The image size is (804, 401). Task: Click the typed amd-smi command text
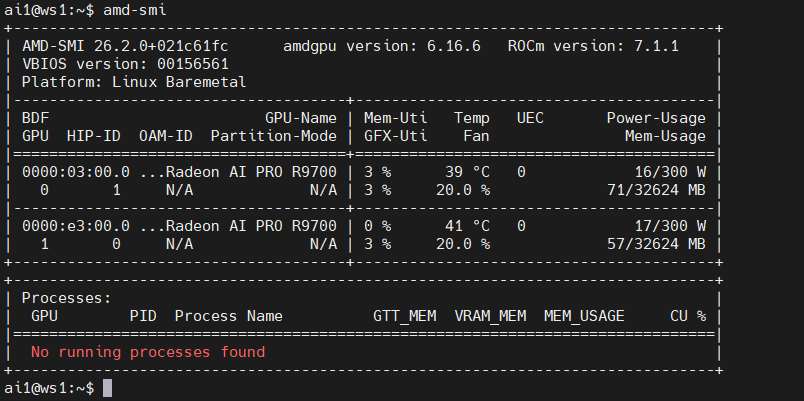[x=135, y=9]
